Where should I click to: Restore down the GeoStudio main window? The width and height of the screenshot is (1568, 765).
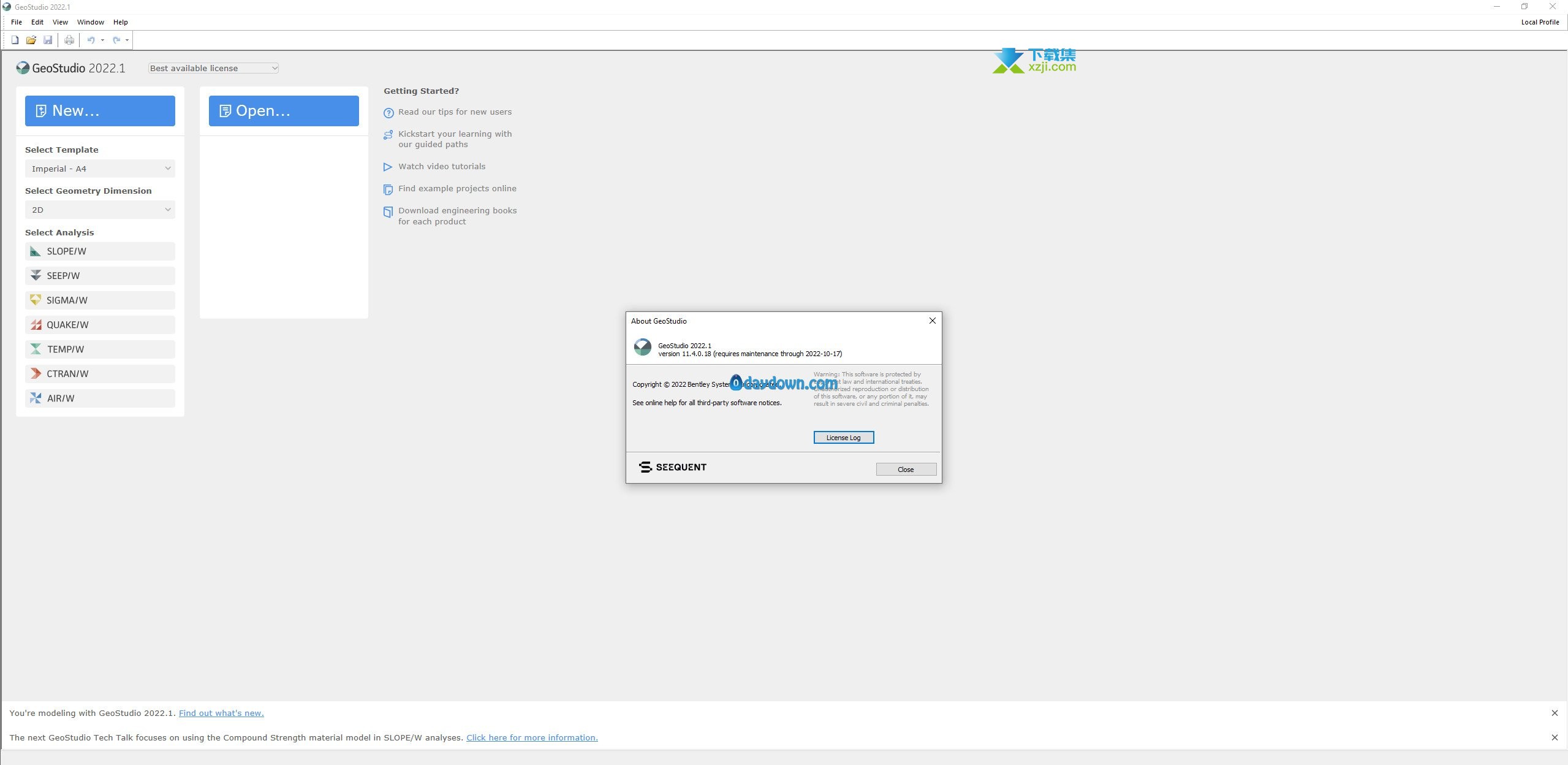1524,7
